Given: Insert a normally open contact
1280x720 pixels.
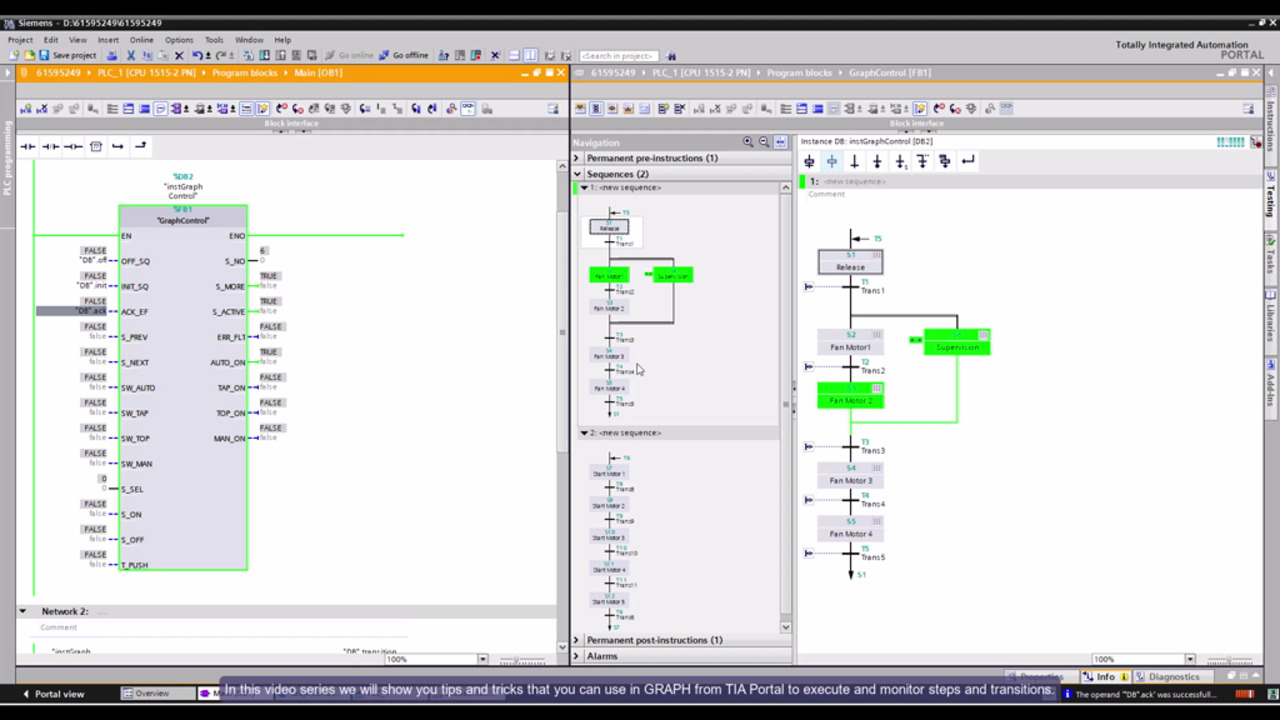Looking at the screenshot, I should [28, 146].
